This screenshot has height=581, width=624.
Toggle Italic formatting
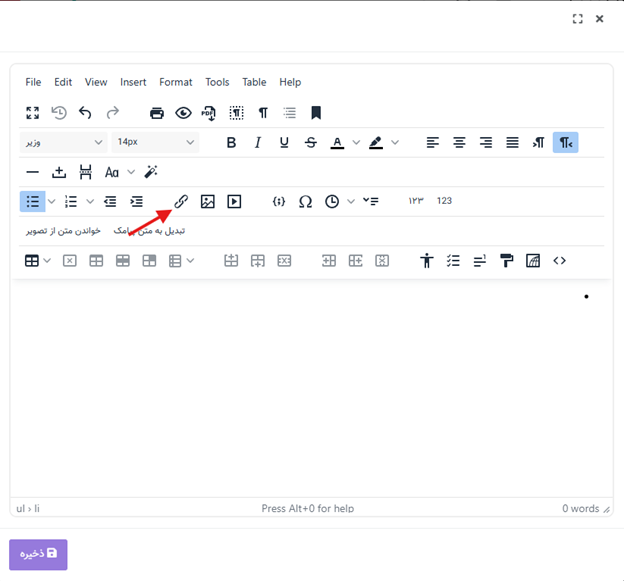pyautogui.click(x=258, y=143)
